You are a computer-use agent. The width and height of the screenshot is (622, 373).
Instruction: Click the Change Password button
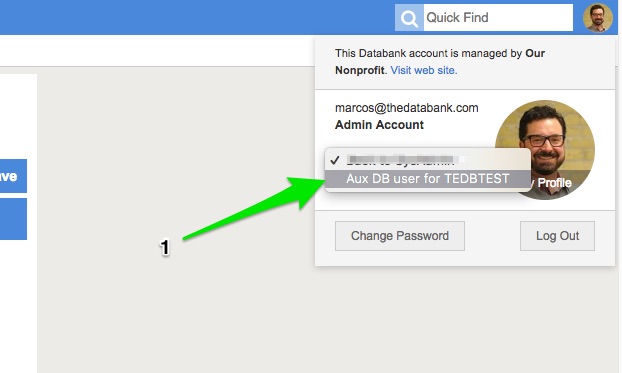[x=399, y=236]
